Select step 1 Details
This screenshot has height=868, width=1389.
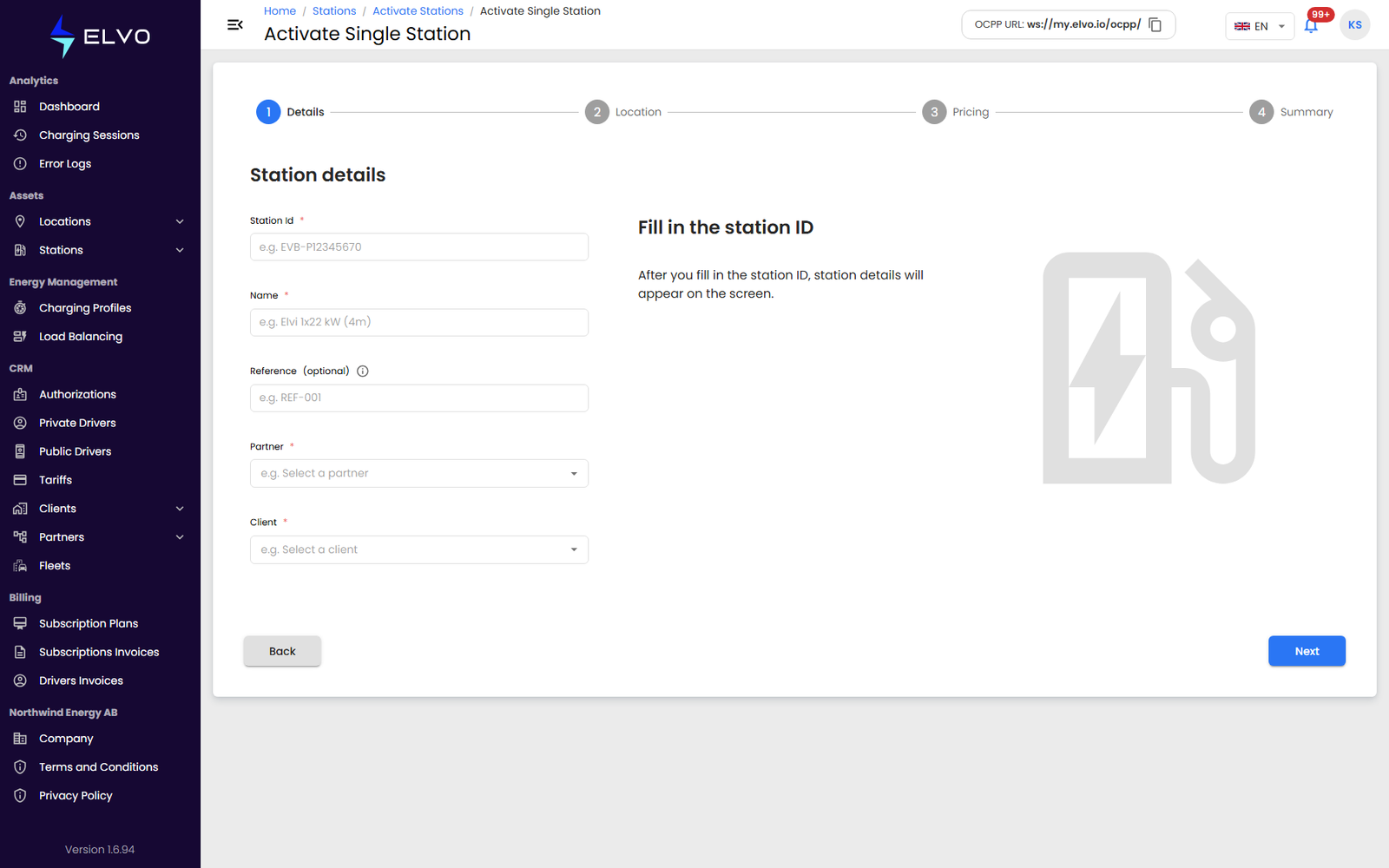(x=290, y=112)
